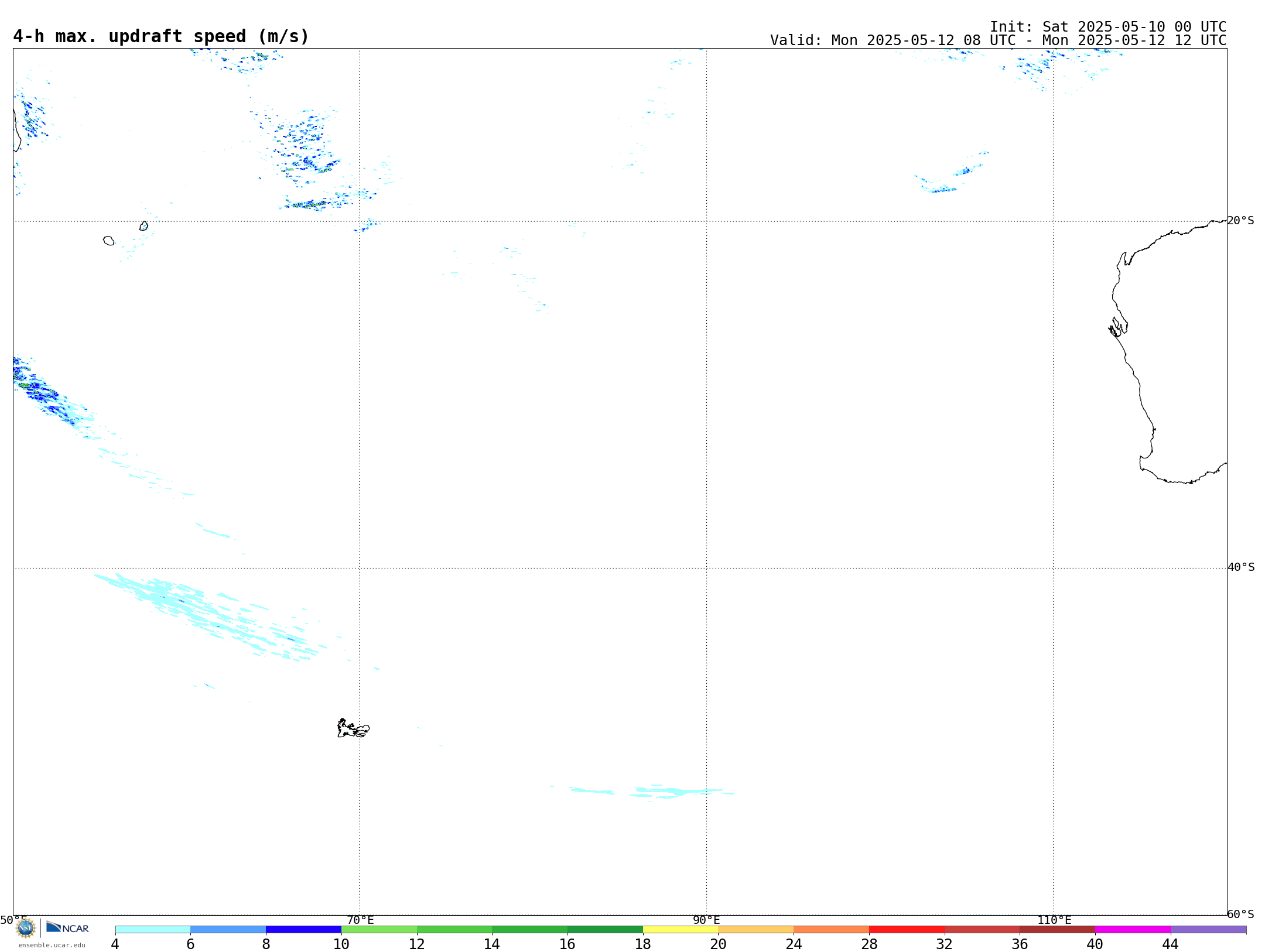Click the 20°S latitude label
Screen dimensions: 1265x952
tap(1241, 221)
